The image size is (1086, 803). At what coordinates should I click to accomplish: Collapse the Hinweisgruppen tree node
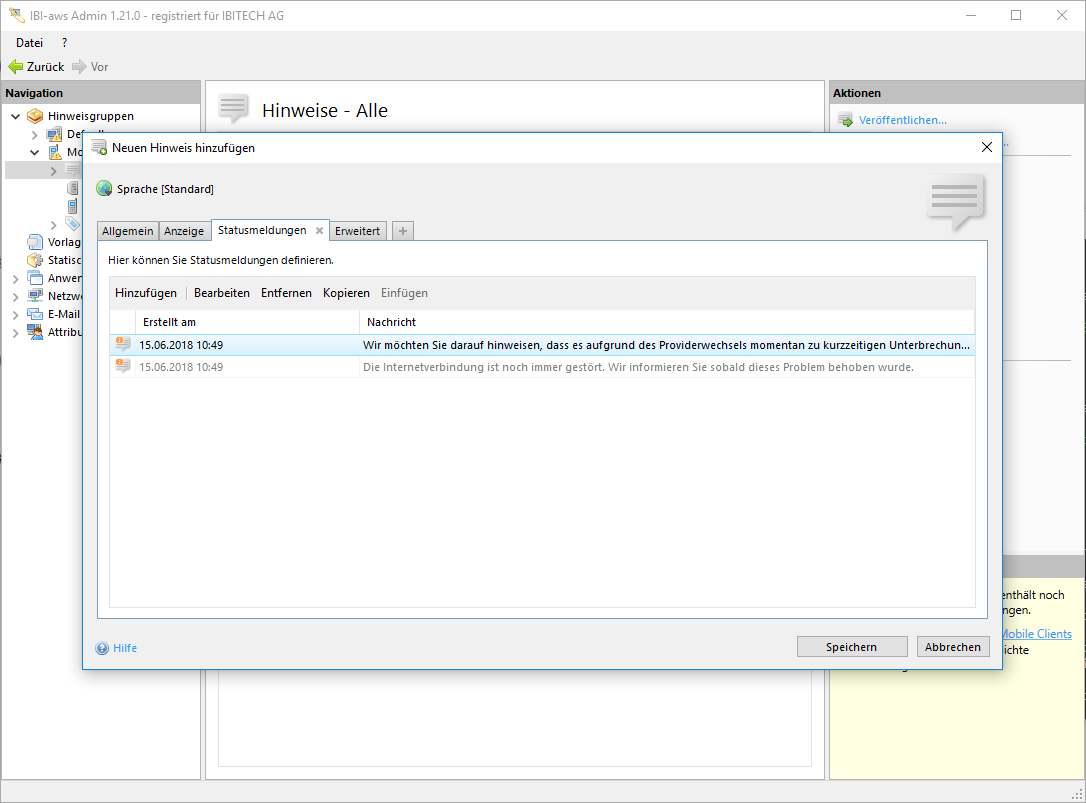pos(15,116)
